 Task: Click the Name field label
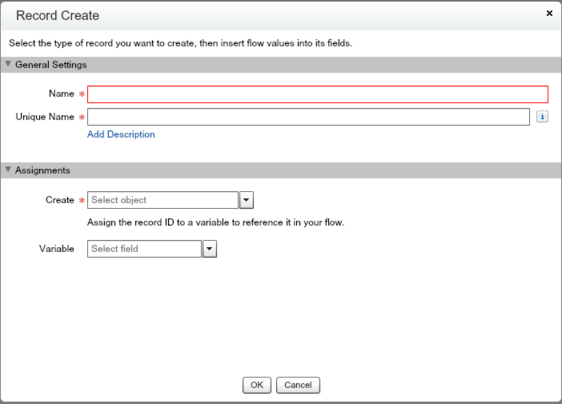(x=61, y=94)
